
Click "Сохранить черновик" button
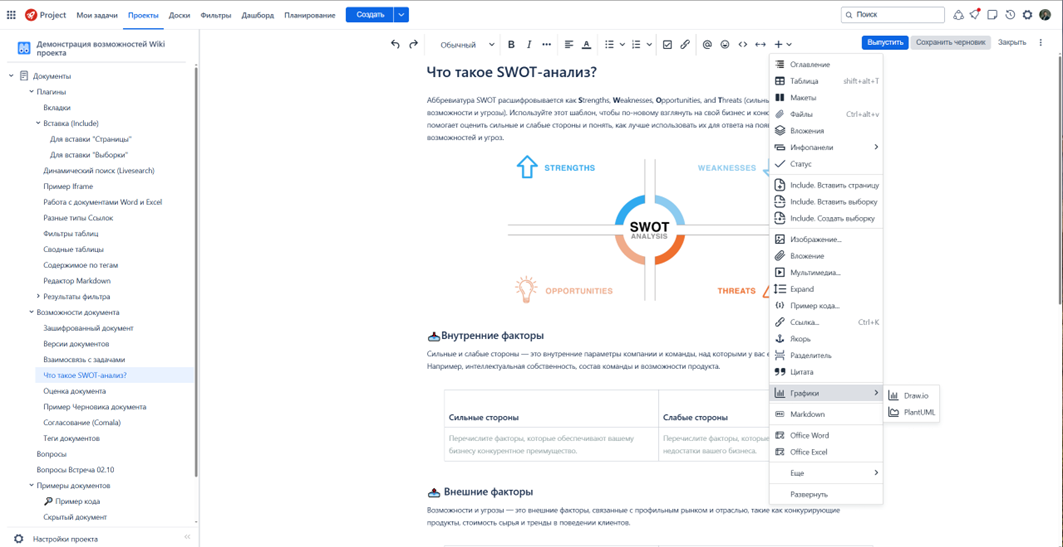point(950,43)
